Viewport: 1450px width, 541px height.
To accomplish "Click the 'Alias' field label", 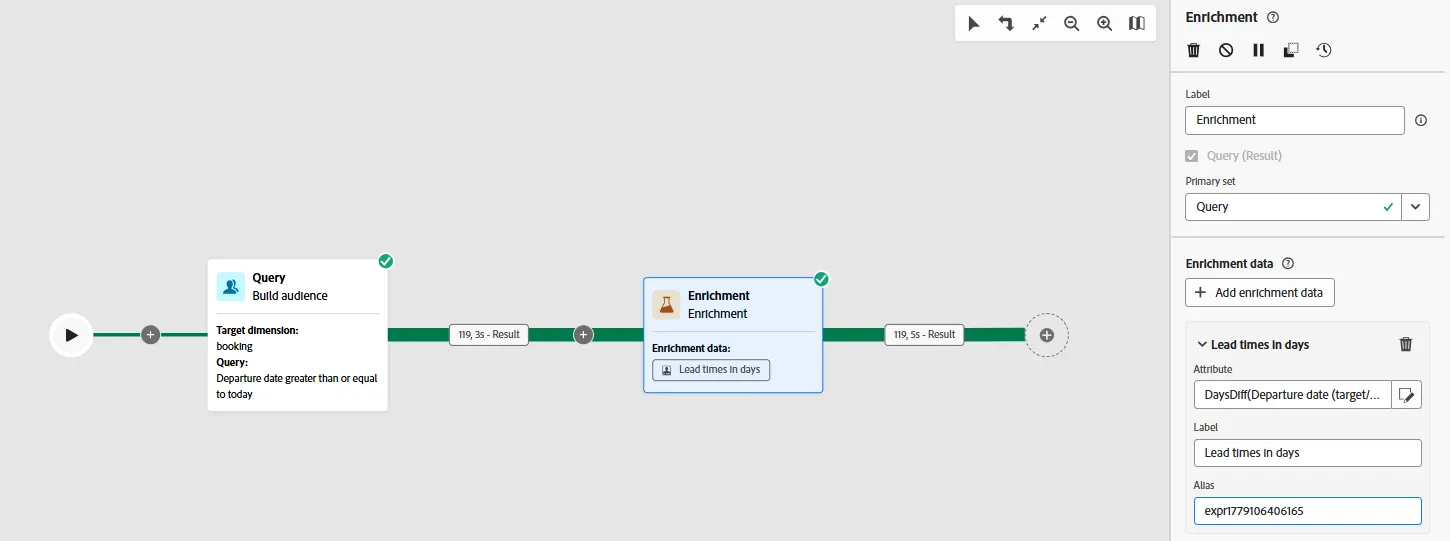I will pos(1204,485).
